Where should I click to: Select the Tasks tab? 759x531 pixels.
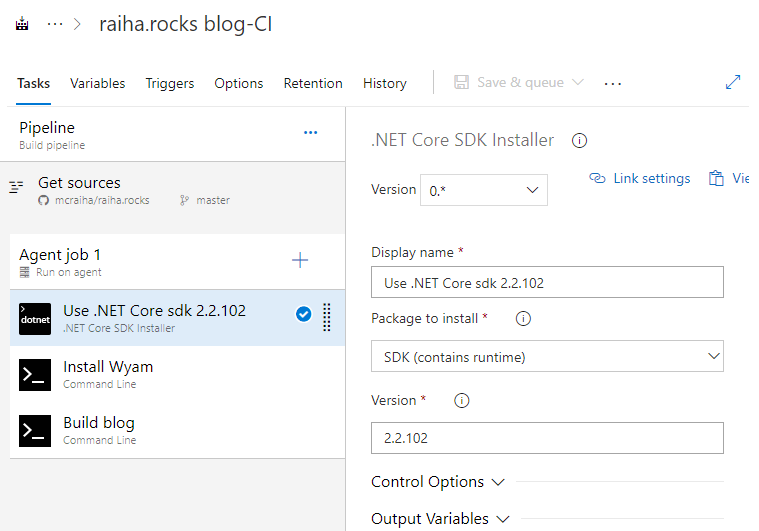[33, 83]
